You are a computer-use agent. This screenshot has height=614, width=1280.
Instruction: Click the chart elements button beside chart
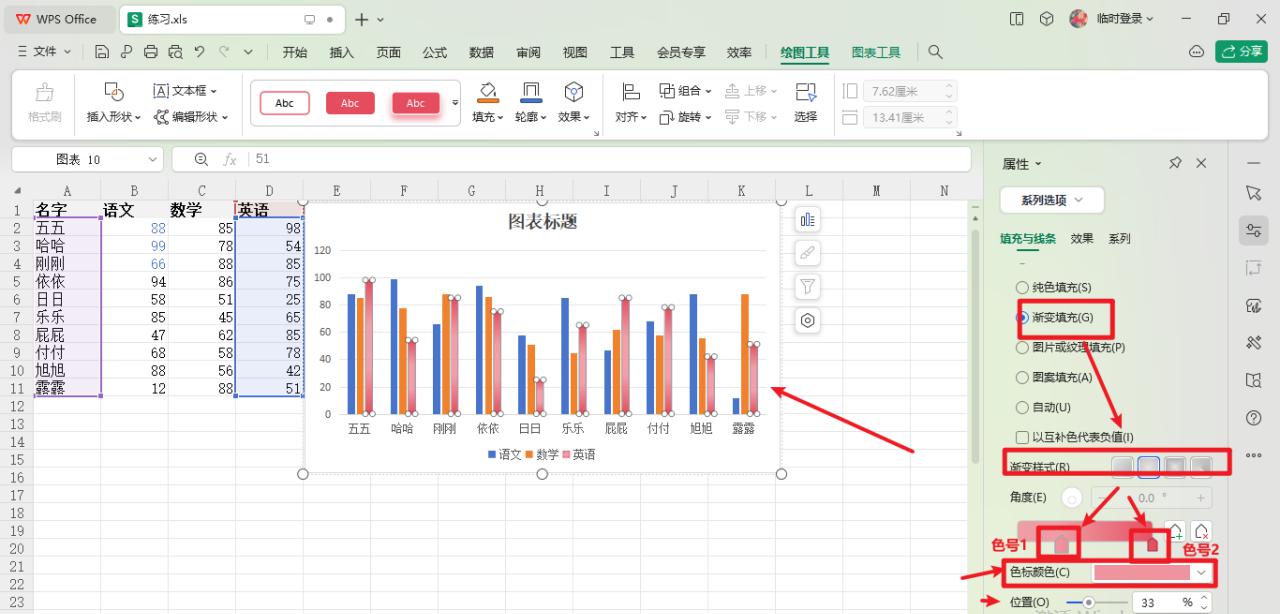pyautogui.click(x=808, y=220)
